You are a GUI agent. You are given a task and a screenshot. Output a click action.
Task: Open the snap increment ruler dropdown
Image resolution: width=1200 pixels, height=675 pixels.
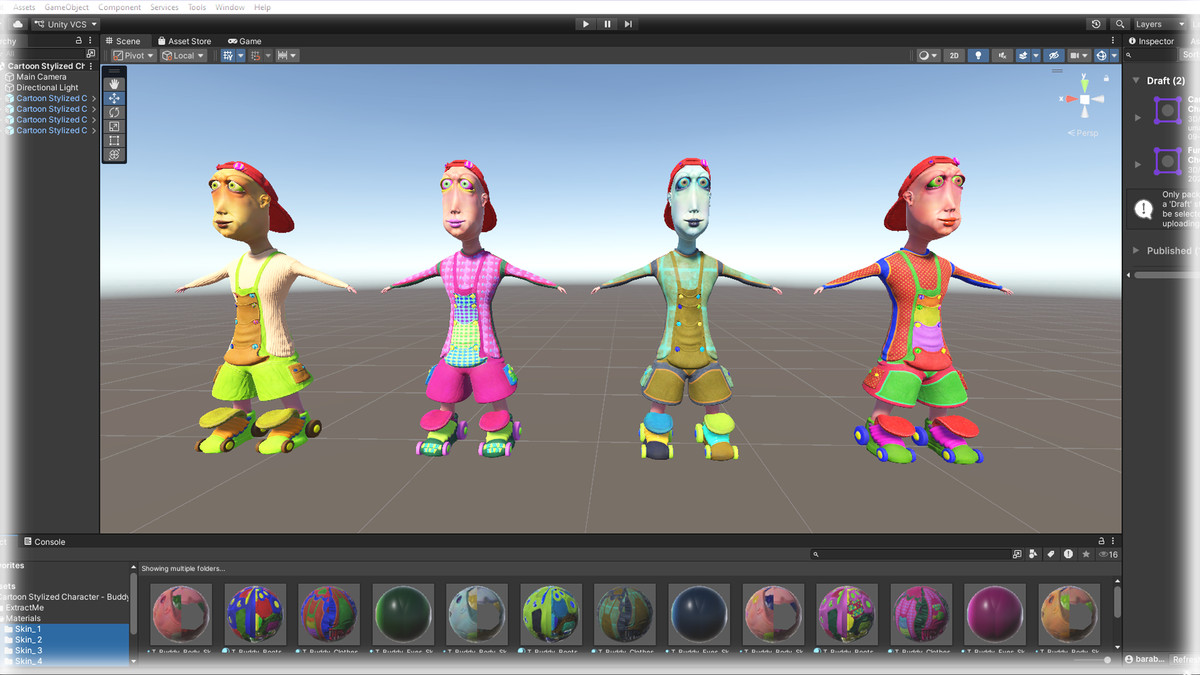[x=287, y=56]
